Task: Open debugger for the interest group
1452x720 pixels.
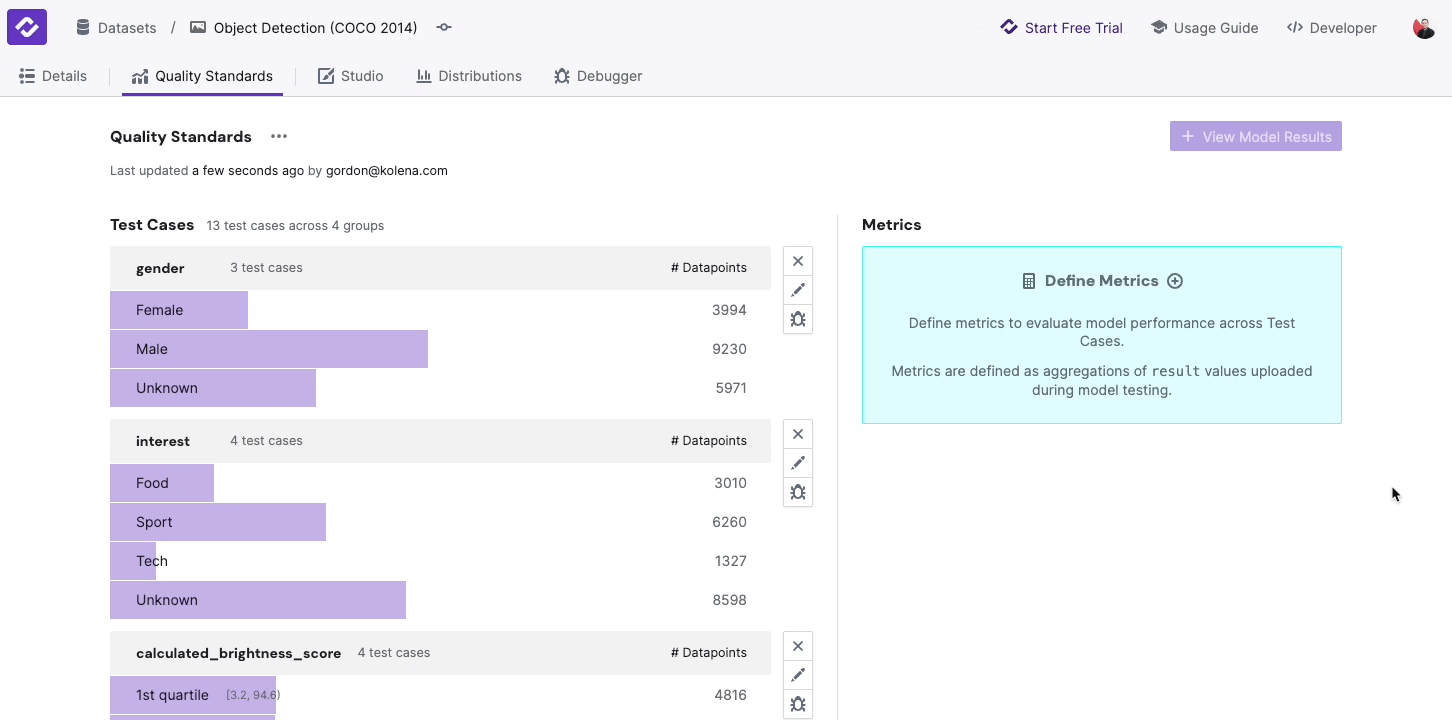Action: click(x=797, y=492)
